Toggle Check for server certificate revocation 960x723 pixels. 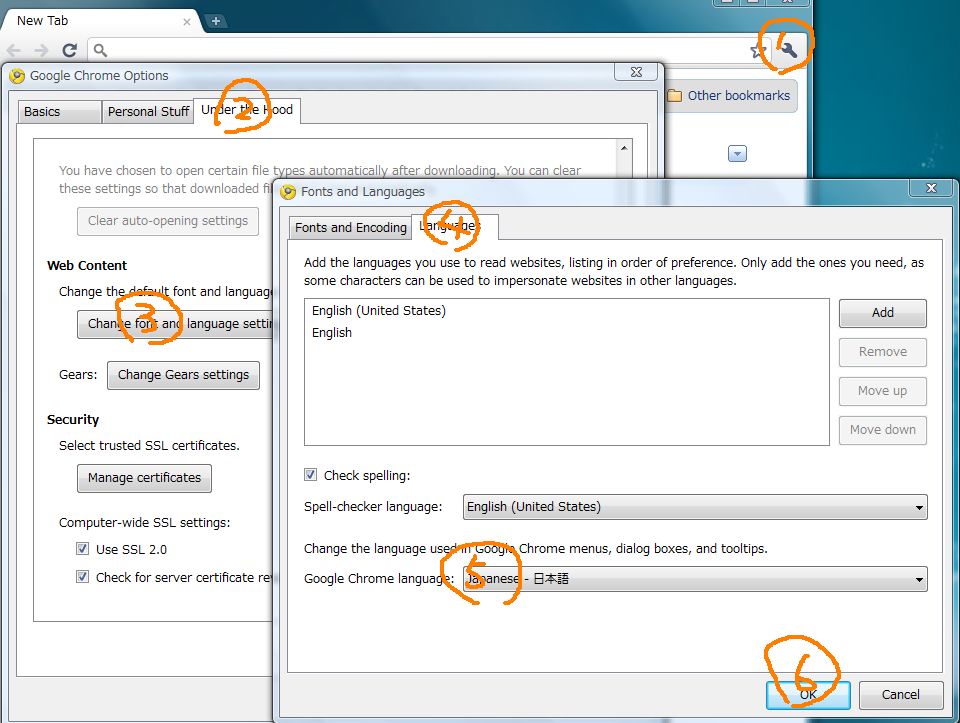pyautogui.click(x=83, y=577)
